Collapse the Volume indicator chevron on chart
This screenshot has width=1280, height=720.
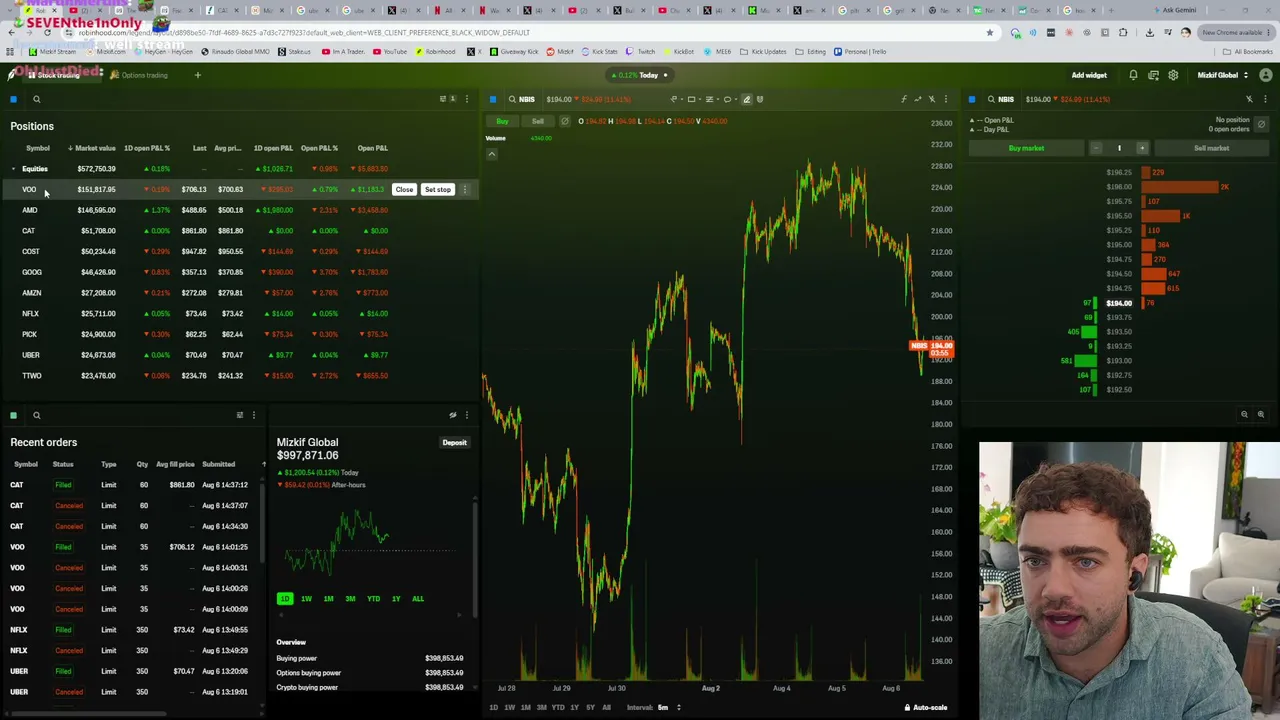[491, 154]
